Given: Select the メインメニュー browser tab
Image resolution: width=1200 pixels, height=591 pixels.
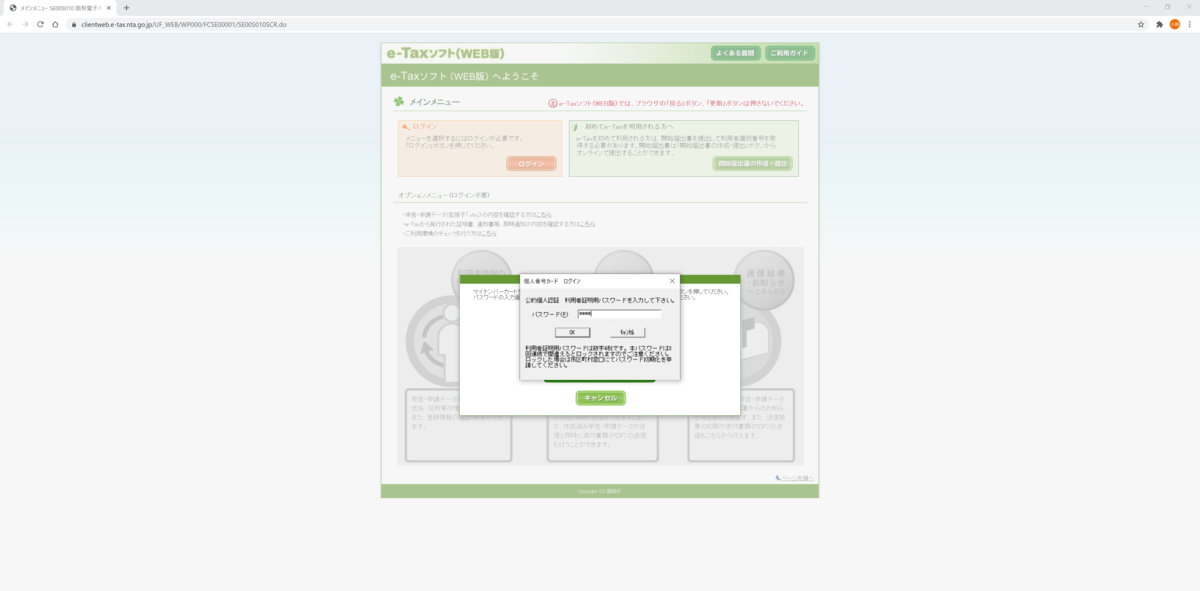Looking at the screenshot, I should tap(60, 7).
